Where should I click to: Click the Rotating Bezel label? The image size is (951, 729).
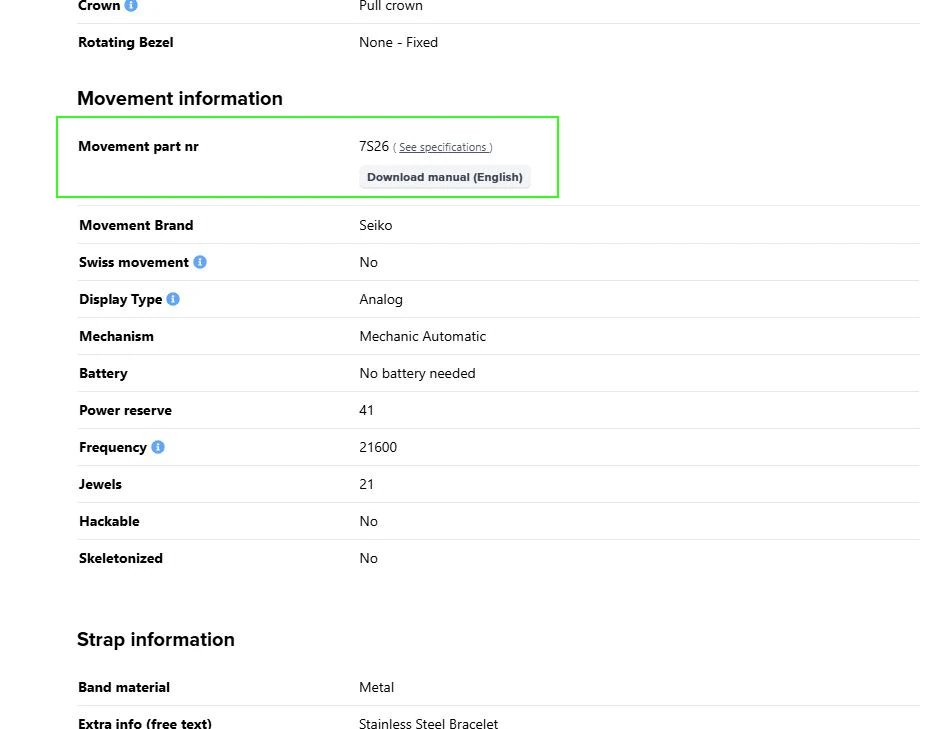click(125, 42)
